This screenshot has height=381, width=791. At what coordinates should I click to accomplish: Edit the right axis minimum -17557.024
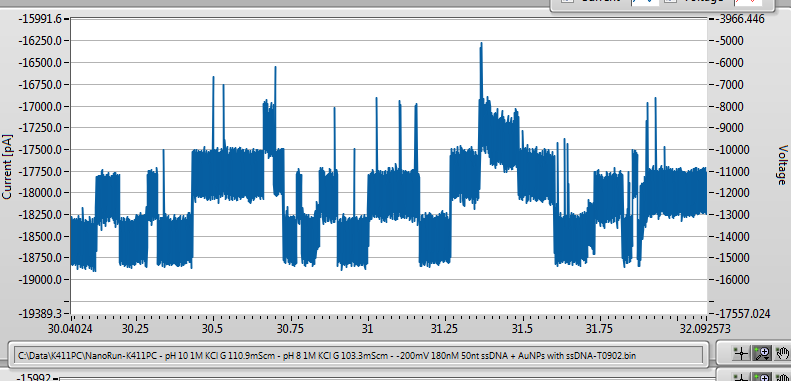pos(743,314)
